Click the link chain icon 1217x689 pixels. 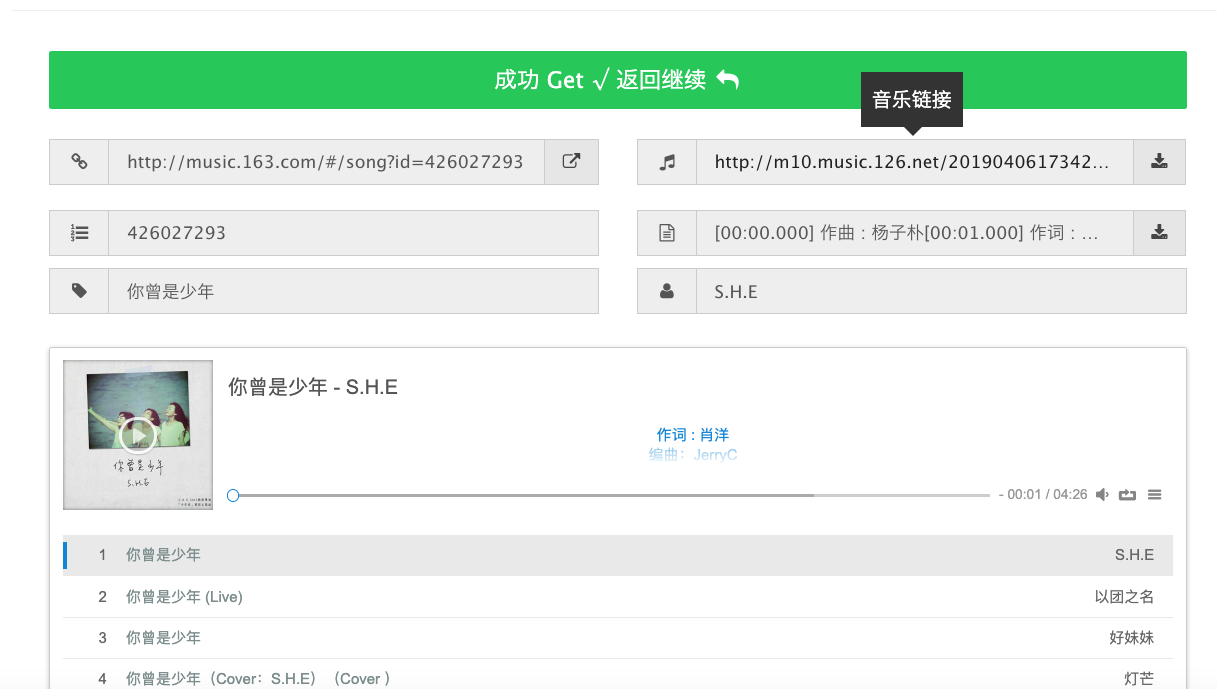79,162
